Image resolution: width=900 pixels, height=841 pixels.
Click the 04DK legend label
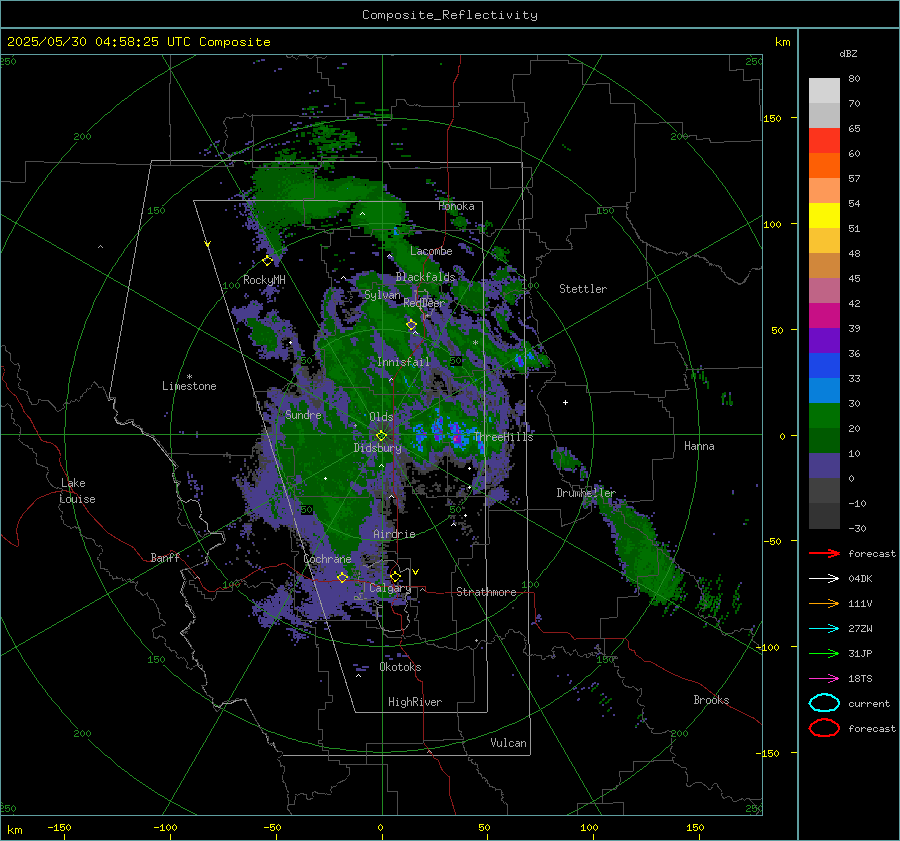860,579
